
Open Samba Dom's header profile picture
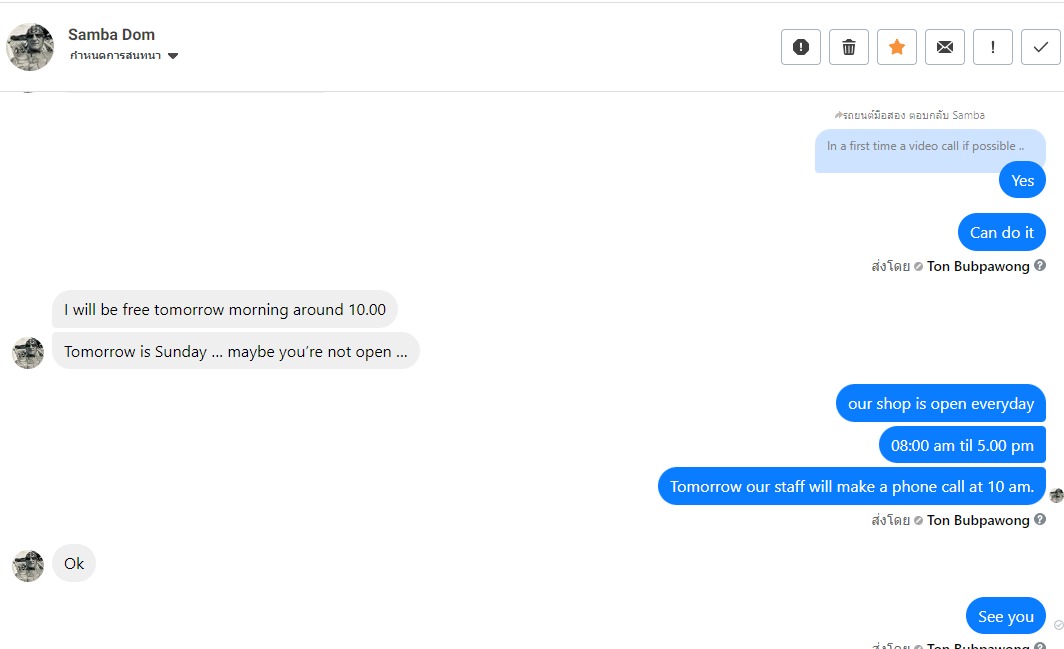point(30,47)
